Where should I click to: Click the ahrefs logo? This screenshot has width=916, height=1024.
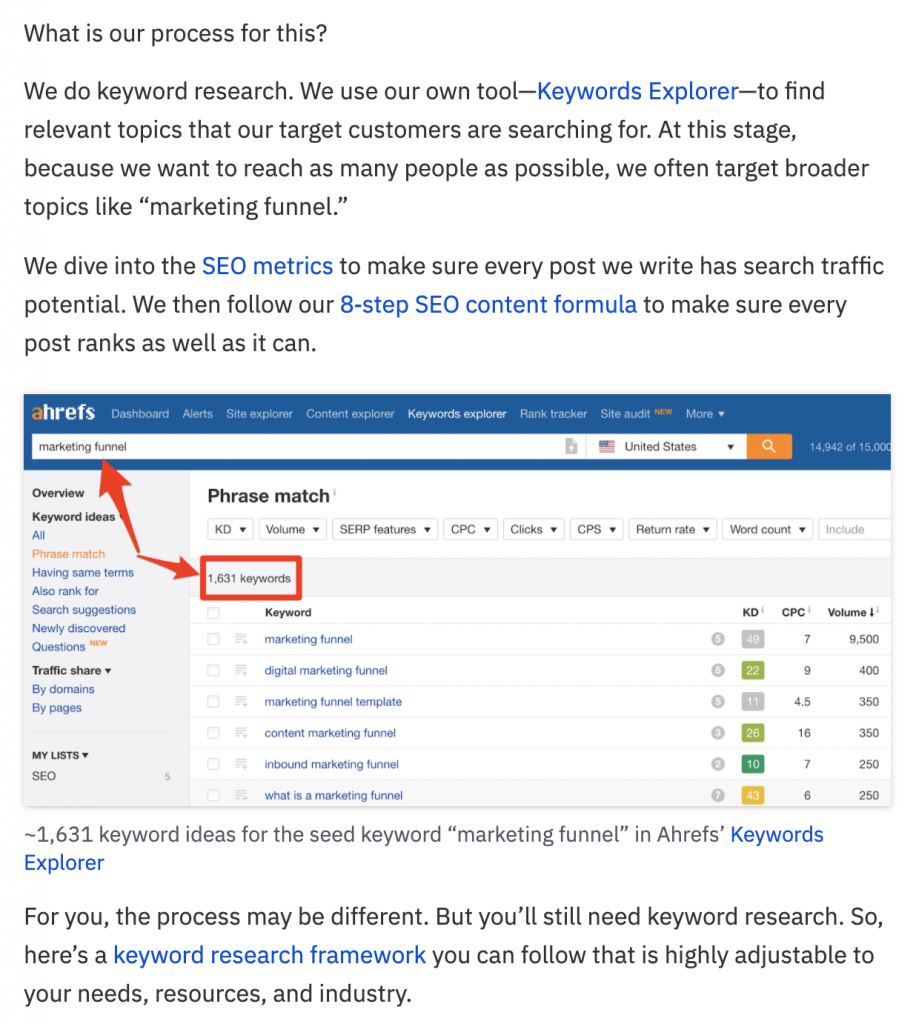point(63,412)
